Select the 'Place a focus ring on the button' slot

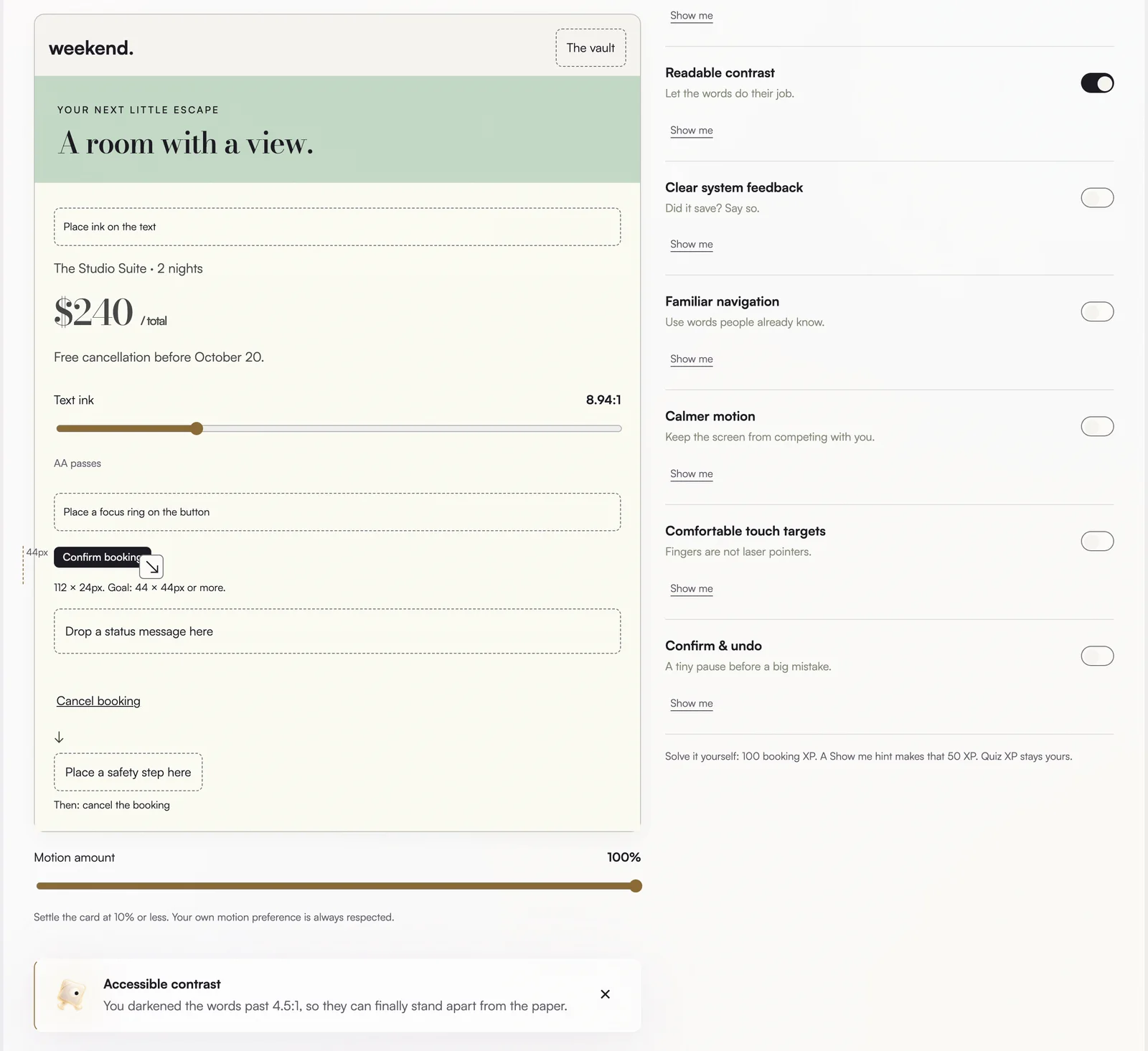coord(337,512)
